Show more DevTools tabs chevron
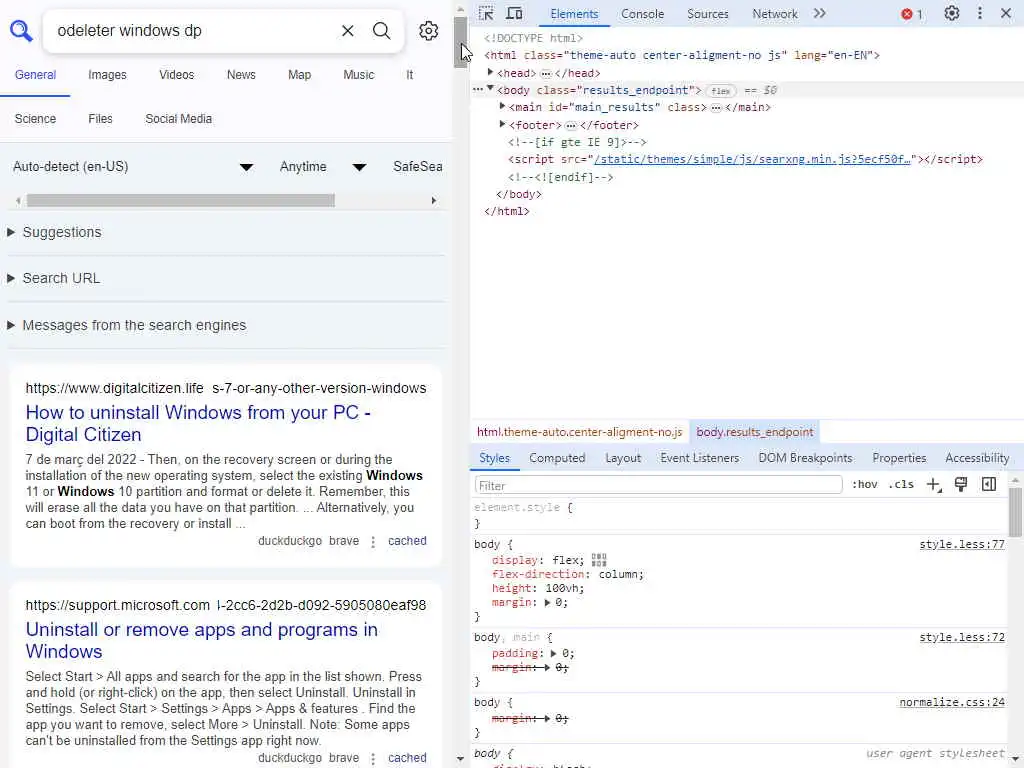 point(820,13)
